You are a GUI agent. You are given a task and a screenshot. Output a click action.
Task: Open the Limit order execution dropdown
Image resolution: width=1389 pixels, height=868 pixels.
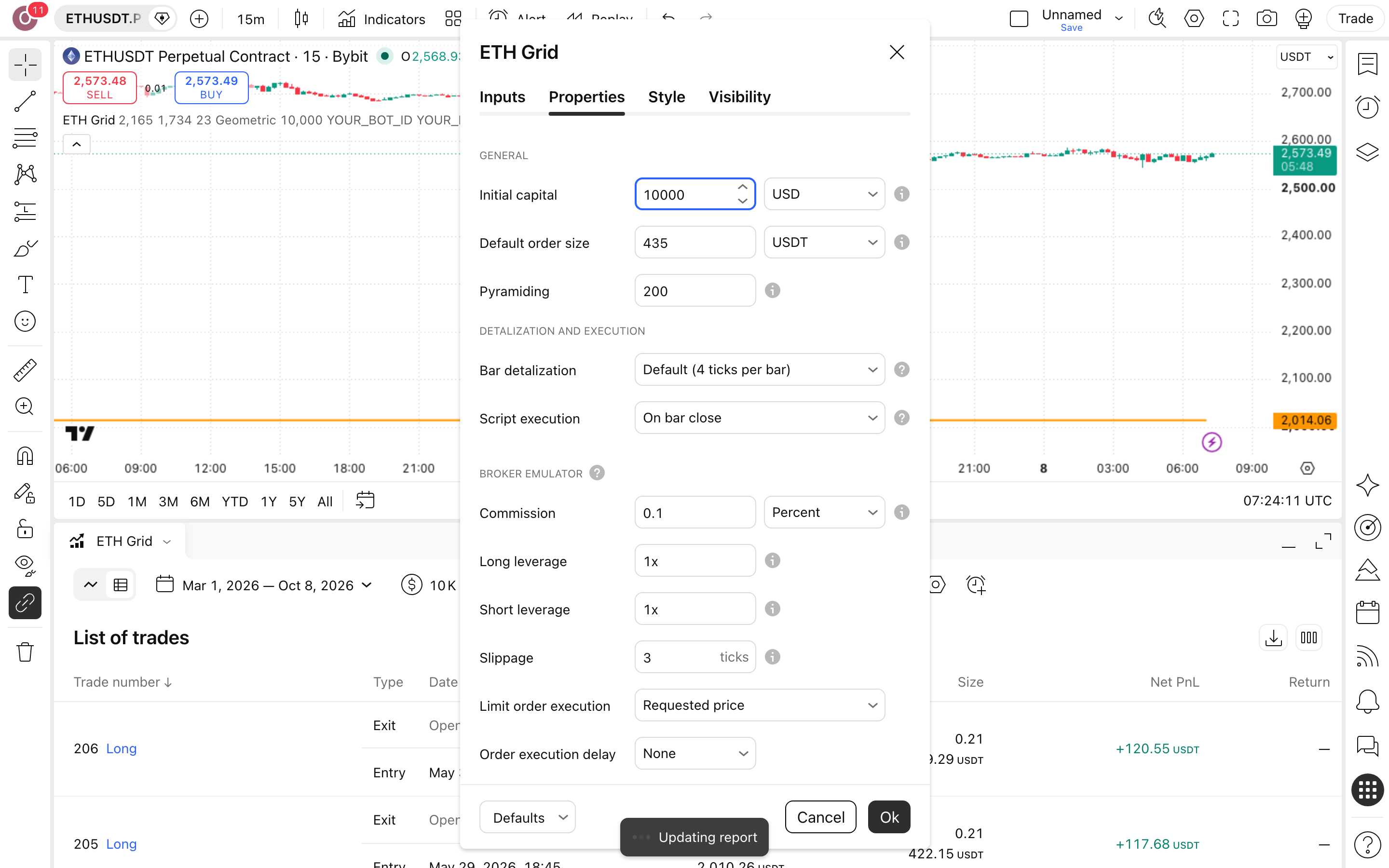tap(759, 705)
